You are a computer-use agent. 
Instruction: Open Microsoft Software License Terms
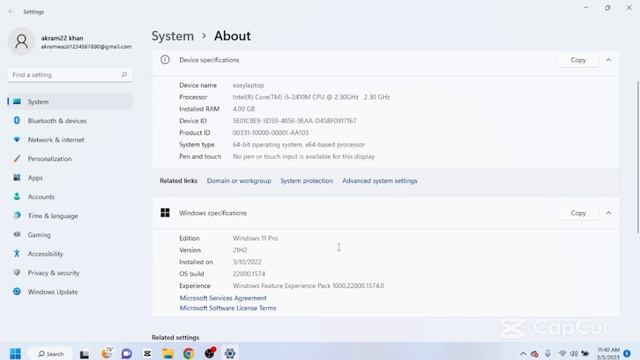tap(228, 308)
